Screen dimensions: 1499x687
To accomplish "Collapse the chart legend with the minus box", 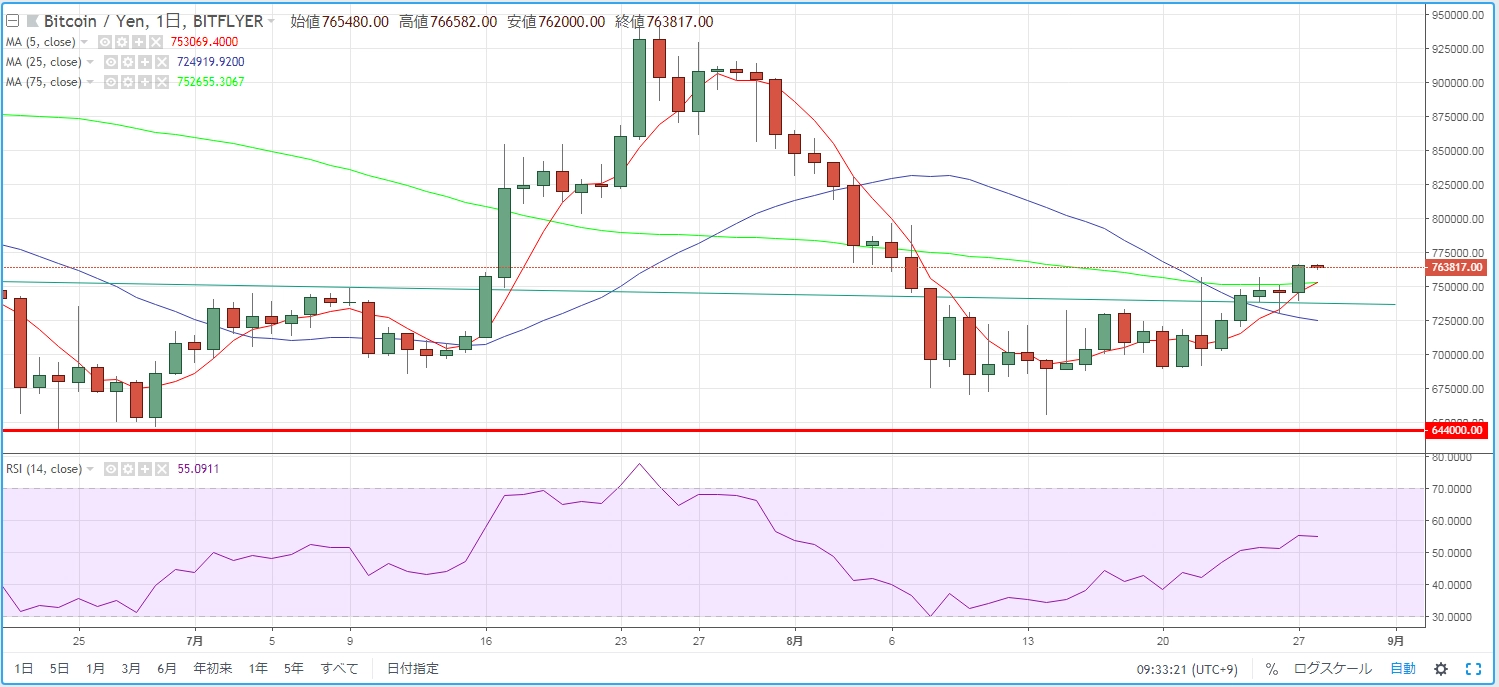I will click(12, 21).
